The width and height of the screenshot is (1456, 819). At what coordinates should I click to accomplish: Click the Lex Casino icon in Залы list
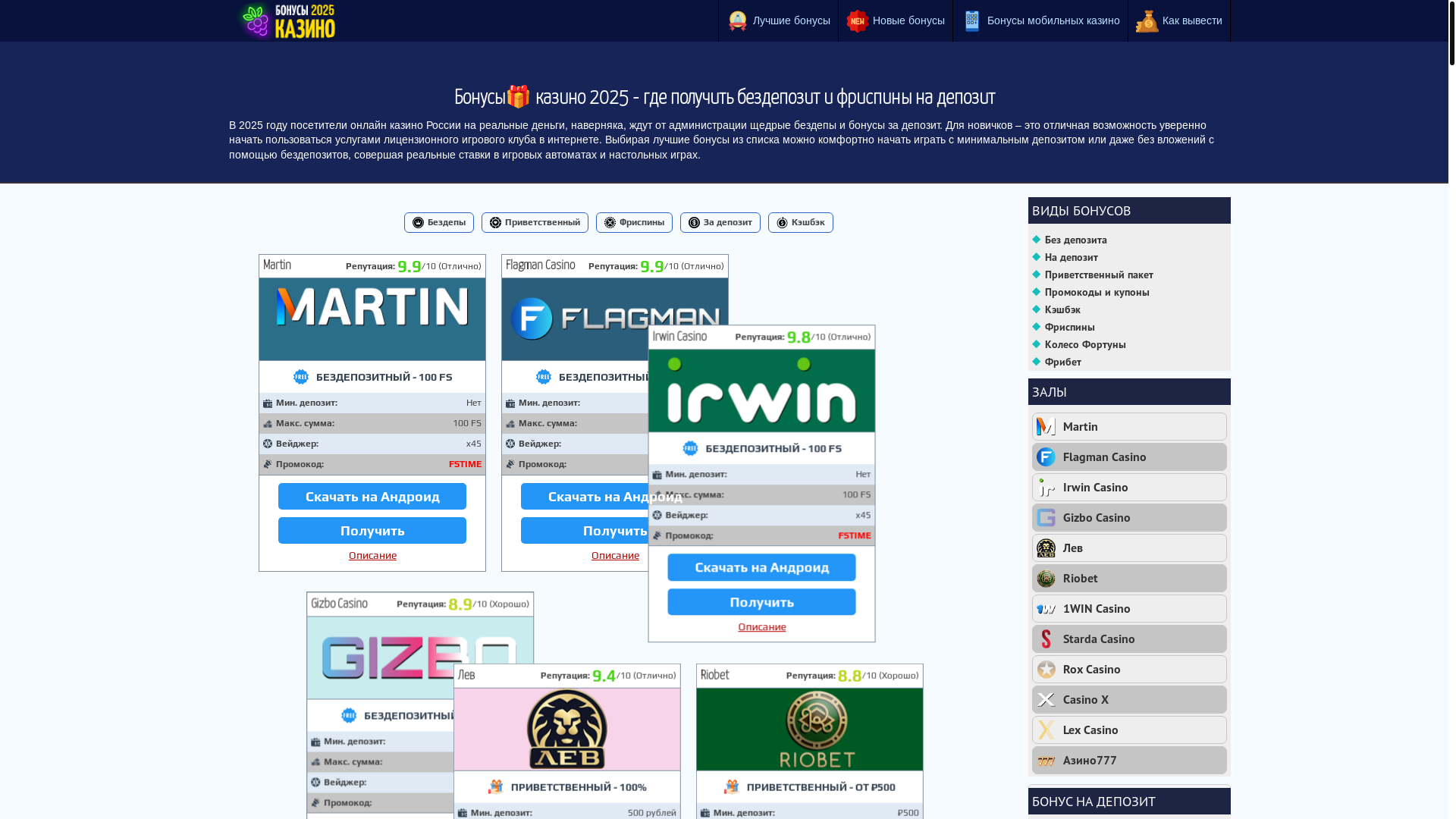[1046, 730]
